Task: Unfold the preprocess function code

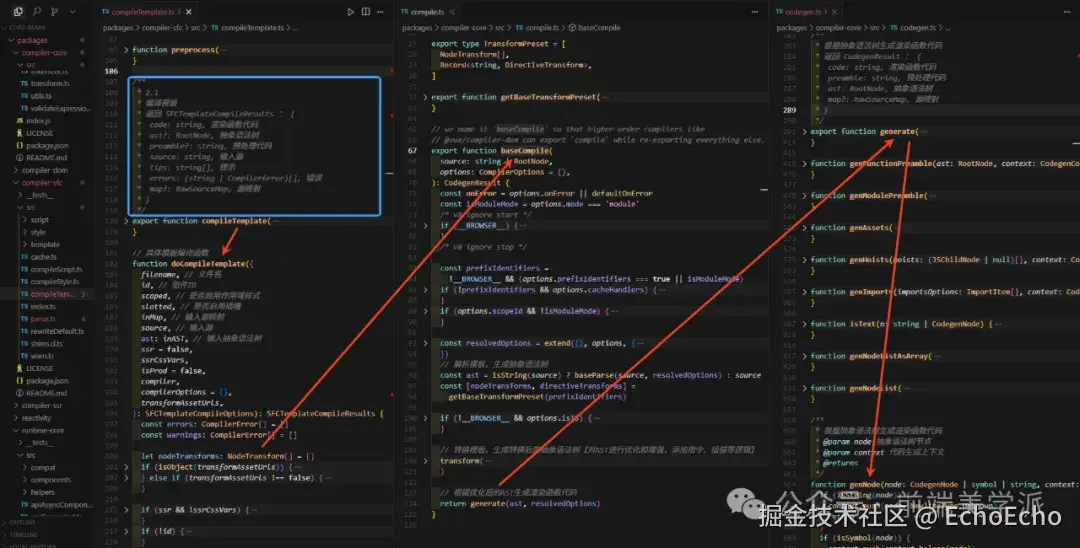Action: 126,49
